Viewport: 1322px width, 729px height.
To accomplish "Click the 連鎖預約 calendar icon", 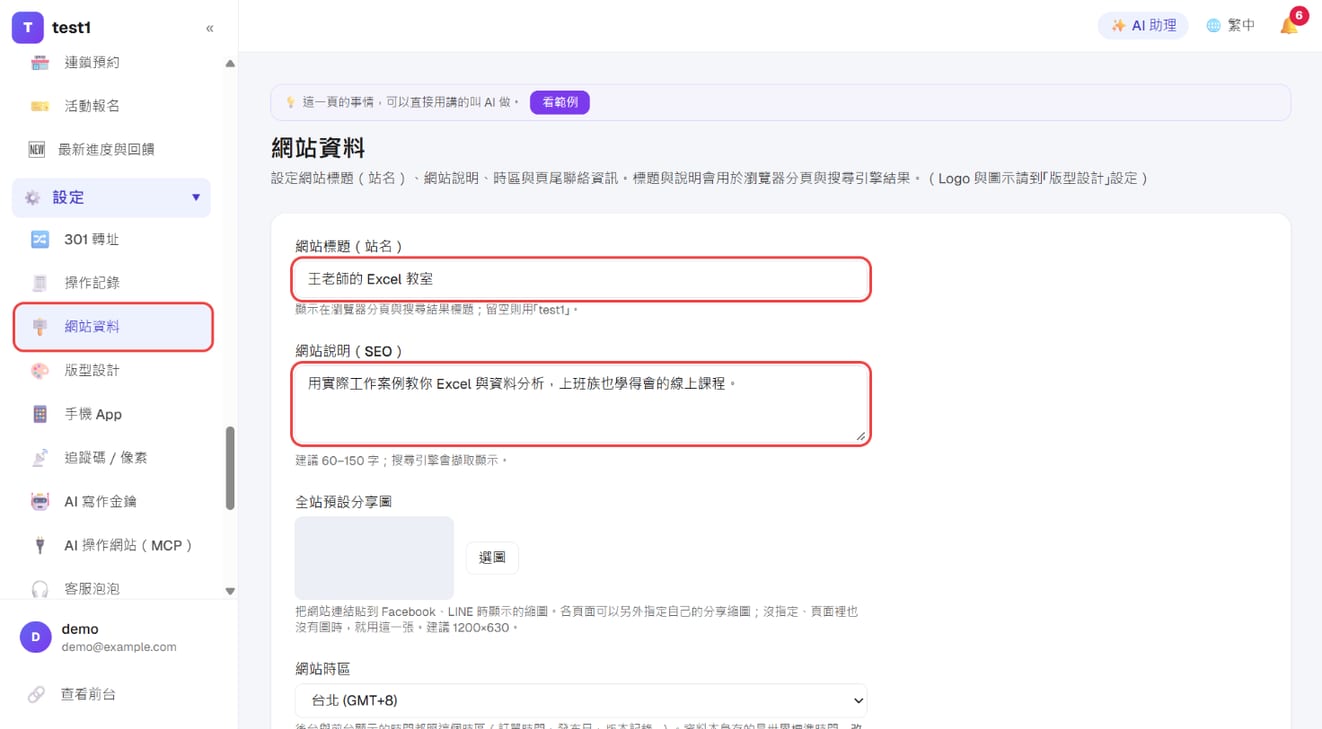I will click(40, 62).
